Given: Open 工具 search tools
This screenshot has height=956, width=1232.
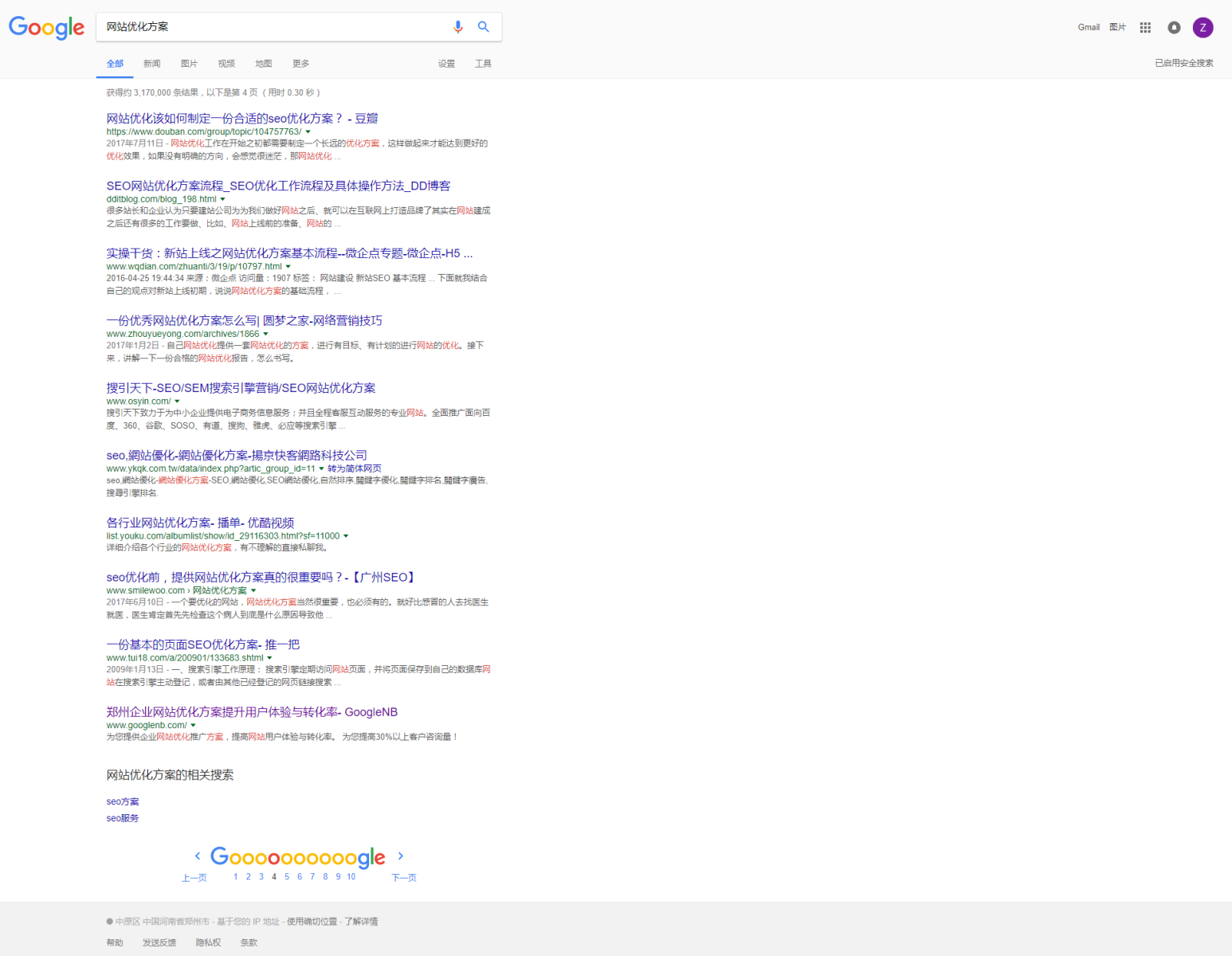Looking at the screenshot, I should tap(483, 64).
